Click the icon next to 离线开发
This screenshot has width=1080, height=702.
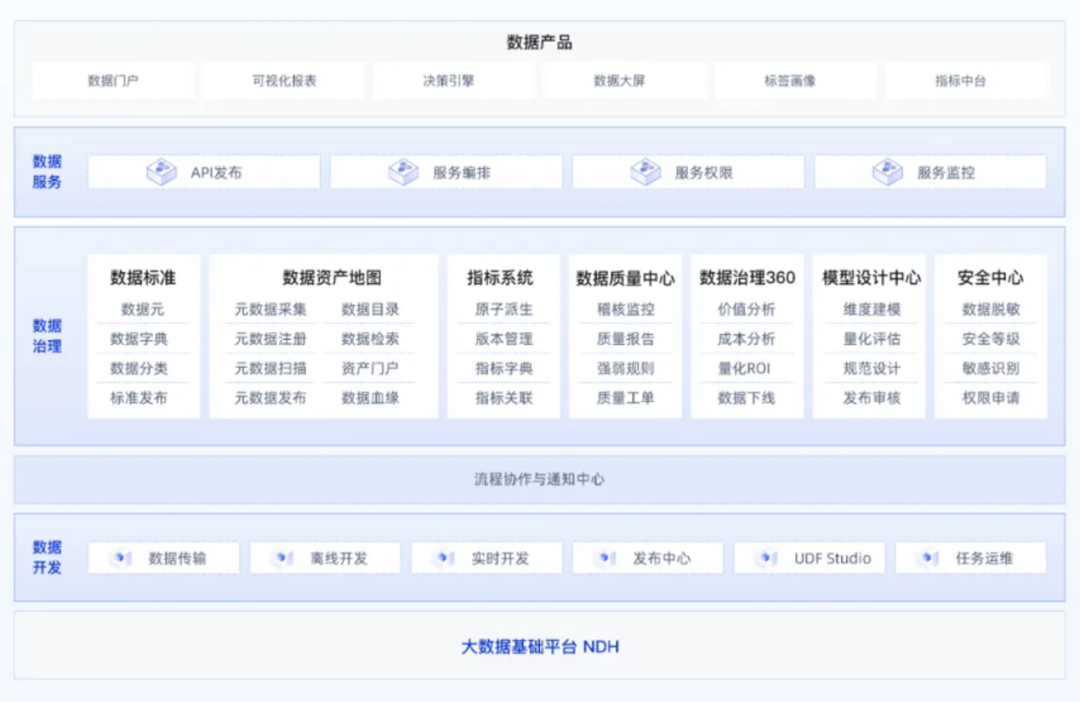coord(283,558)
